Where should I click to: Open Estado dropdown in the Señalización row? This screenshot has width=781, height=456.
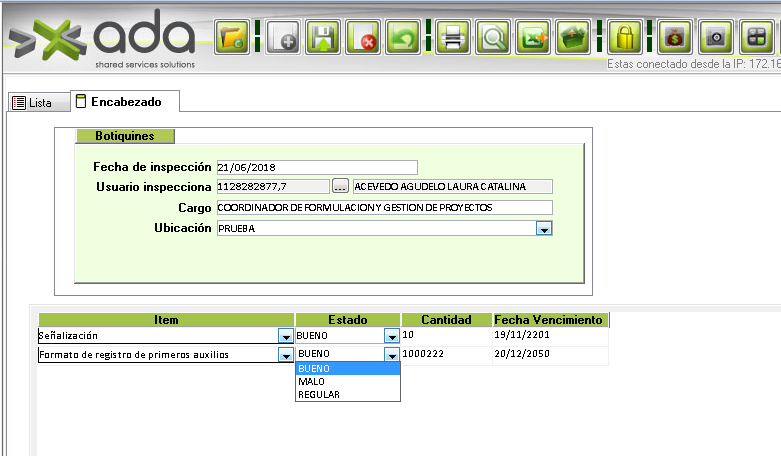(391, 337)
